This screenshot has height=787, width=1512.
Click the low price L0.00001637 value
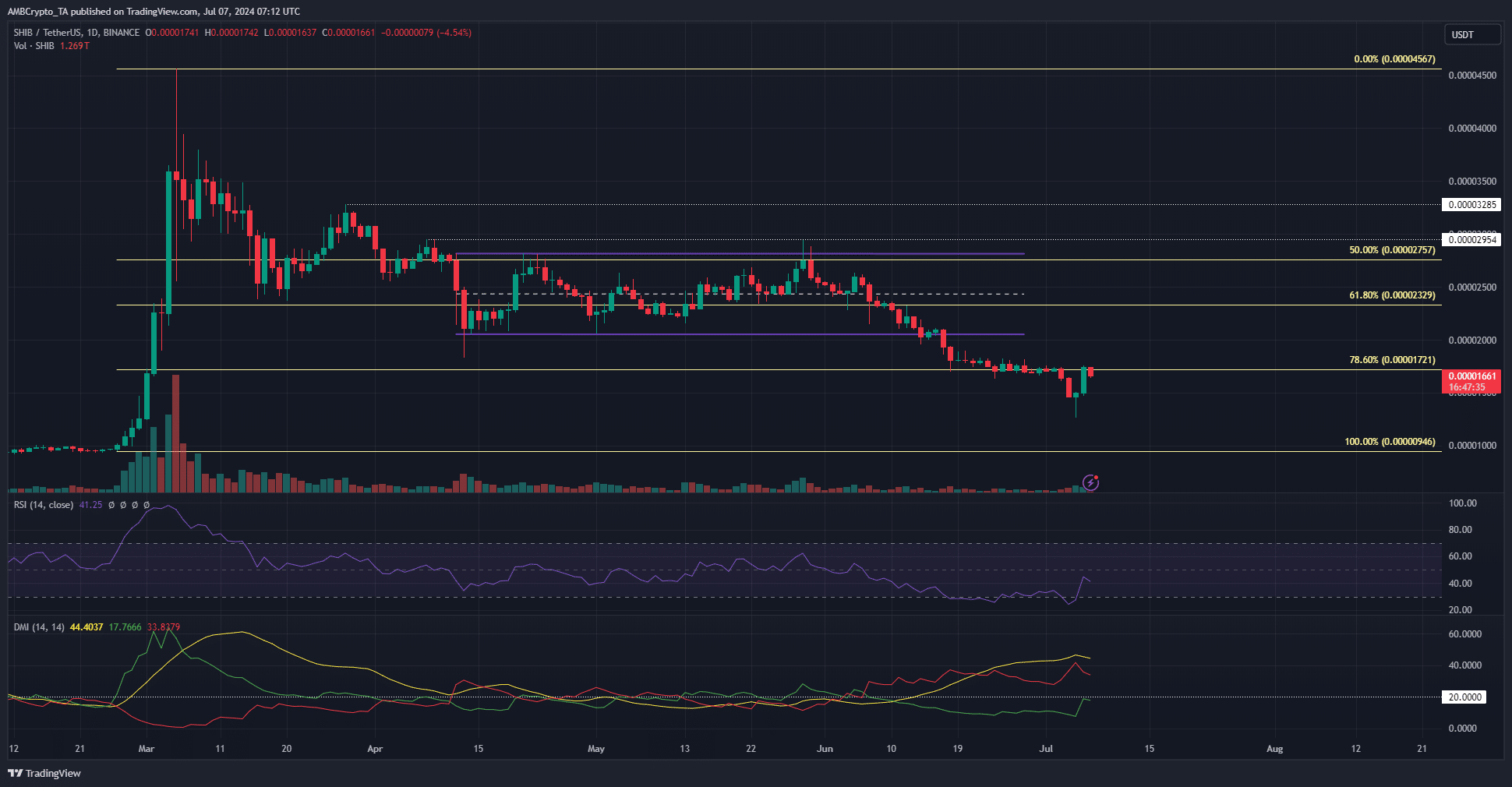tap(290, 33)
